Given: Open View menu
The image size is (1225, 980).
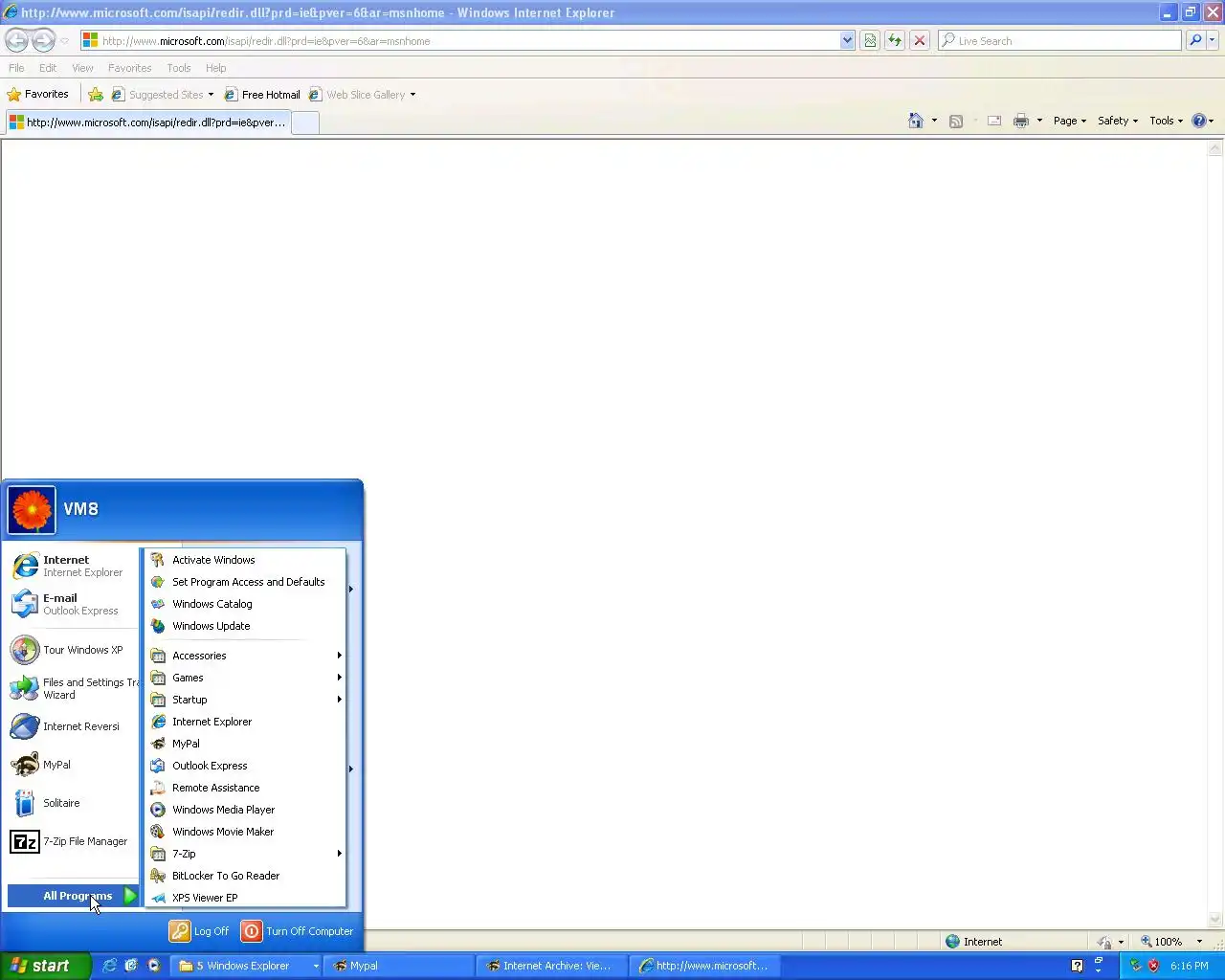Looking at the screenshot, I should [82, 68].
